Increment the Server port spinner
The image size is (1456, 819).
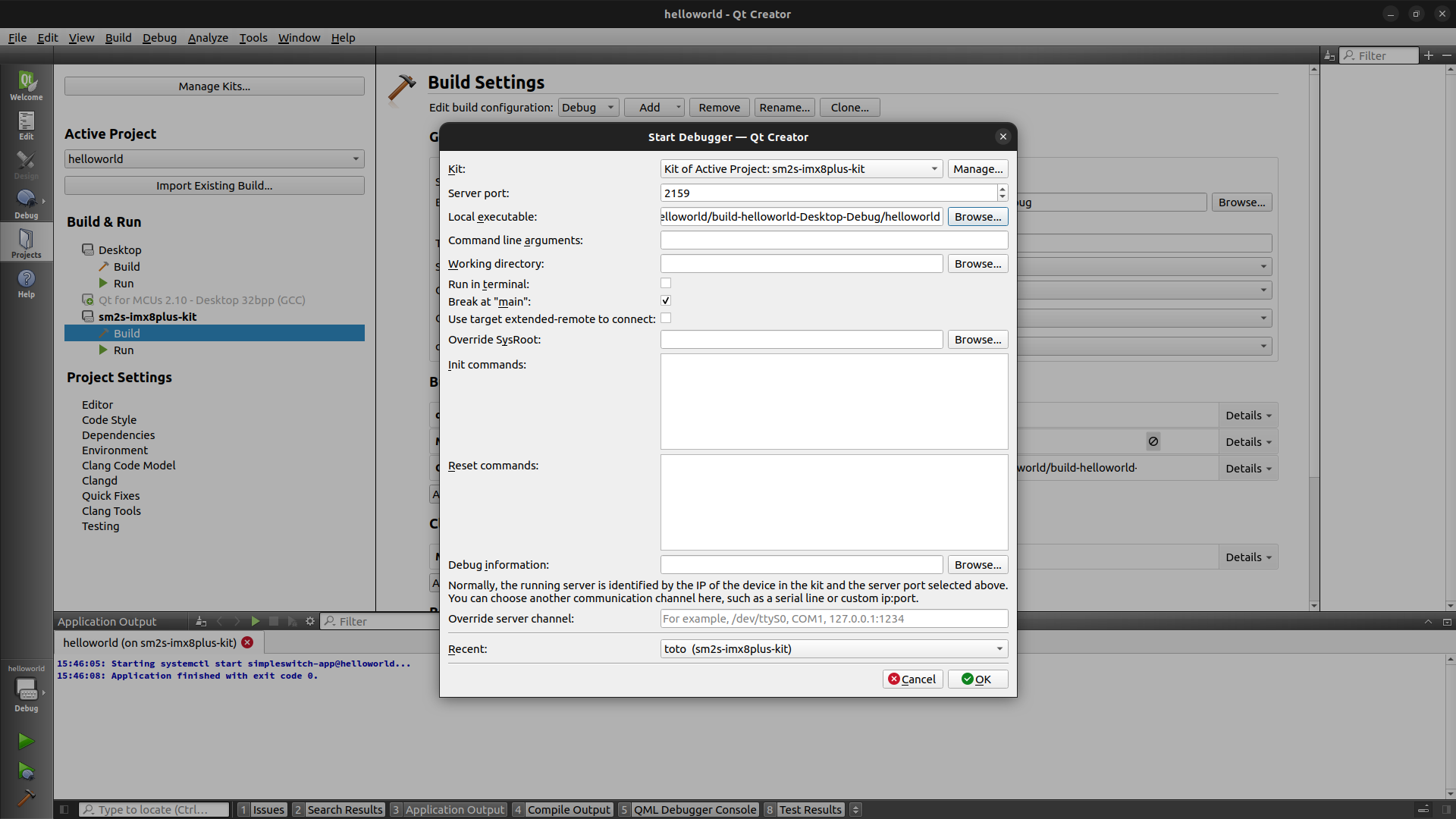(1003, 189)
